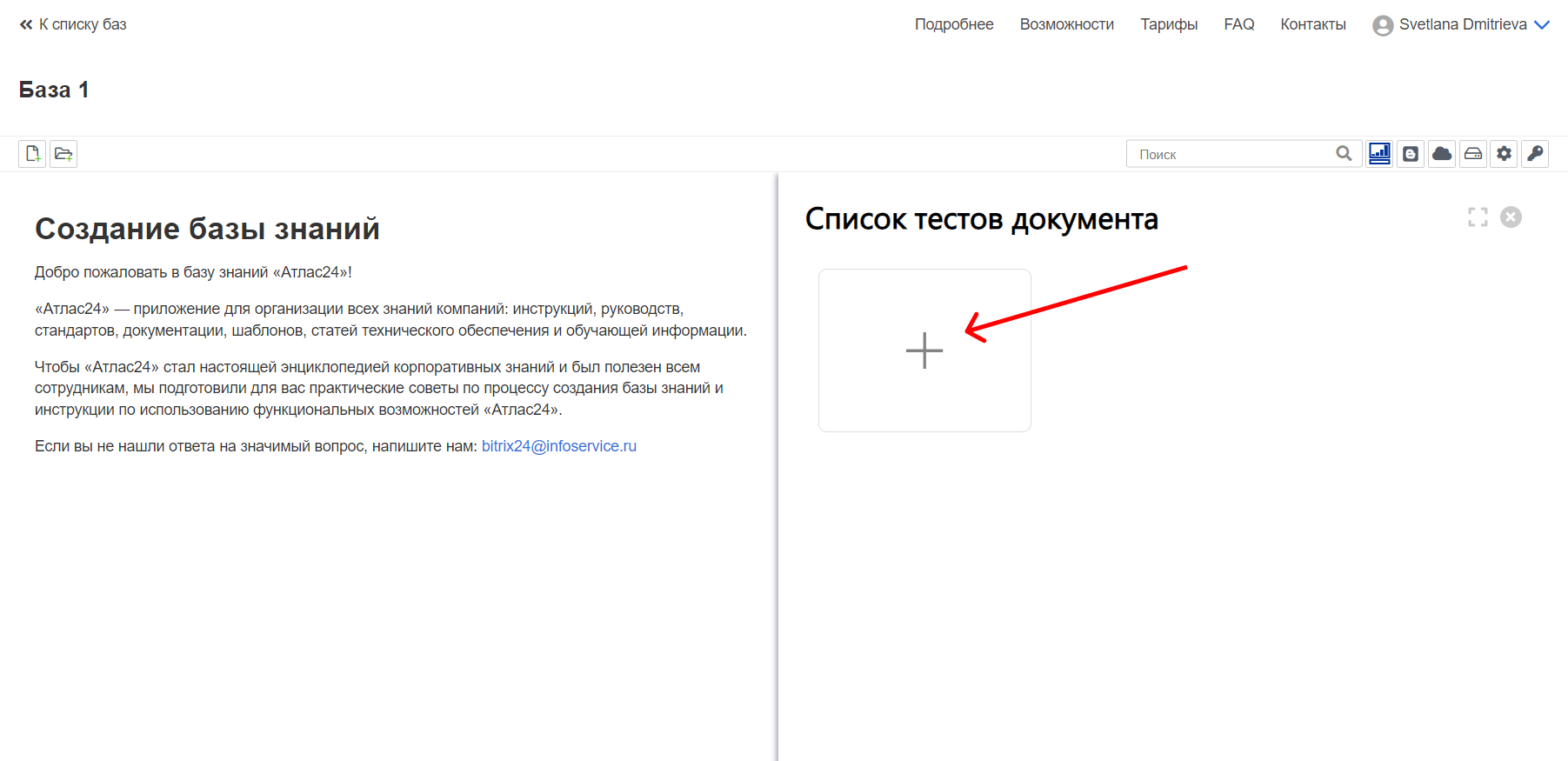The image size is (1568, 761).
Task: Open the Контакты menu item
Action: [x=1313, y=24]
